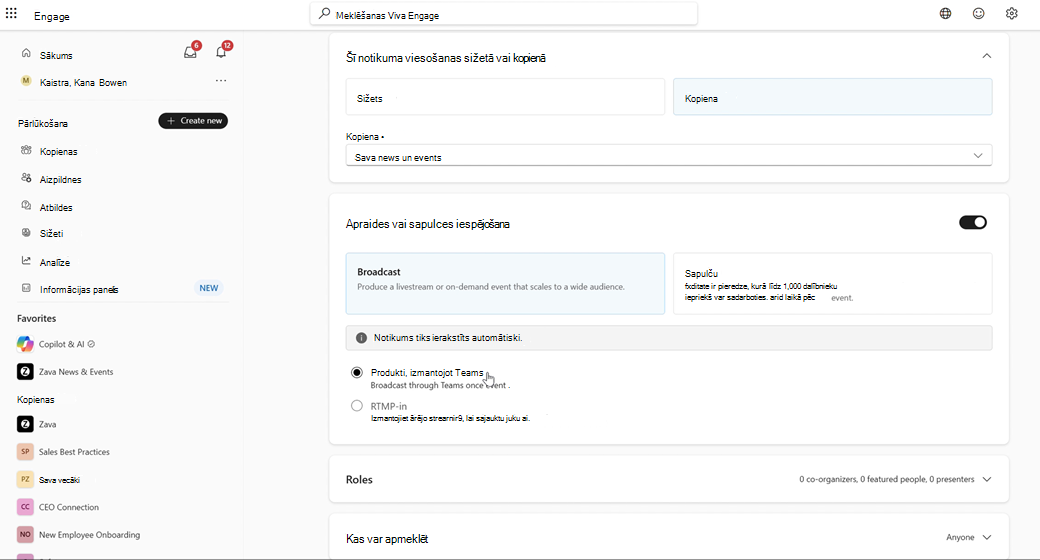Open the Copilot & AI favorite icon
This screenshot has height=560, width=1040.
click(x=25, y=344)
